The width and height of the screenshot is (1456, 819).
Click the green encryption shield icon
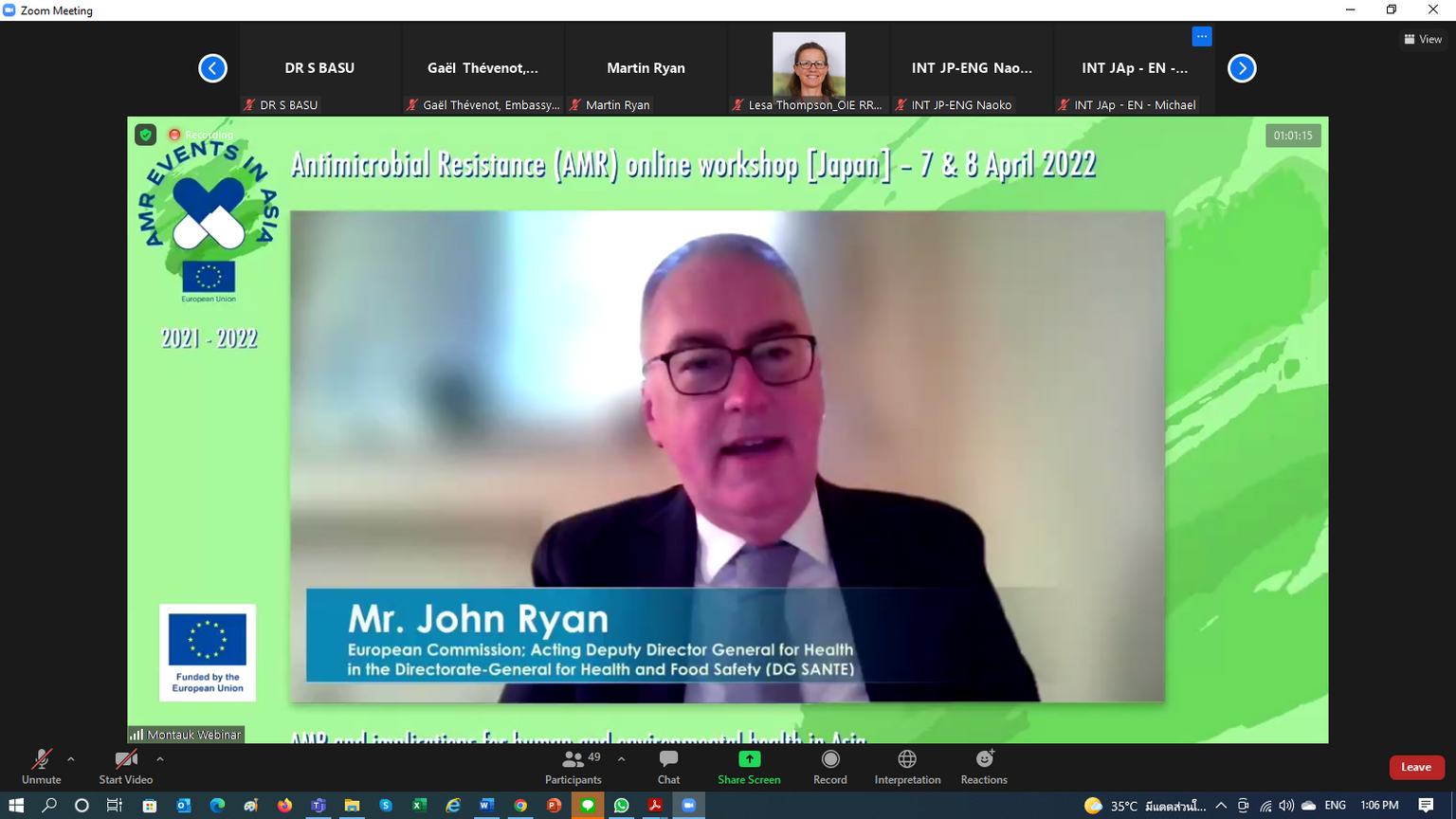145,135
